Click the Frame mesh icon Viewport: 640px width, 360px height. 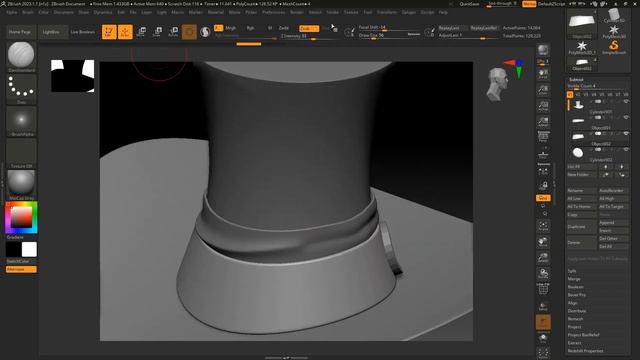point(543,226)
